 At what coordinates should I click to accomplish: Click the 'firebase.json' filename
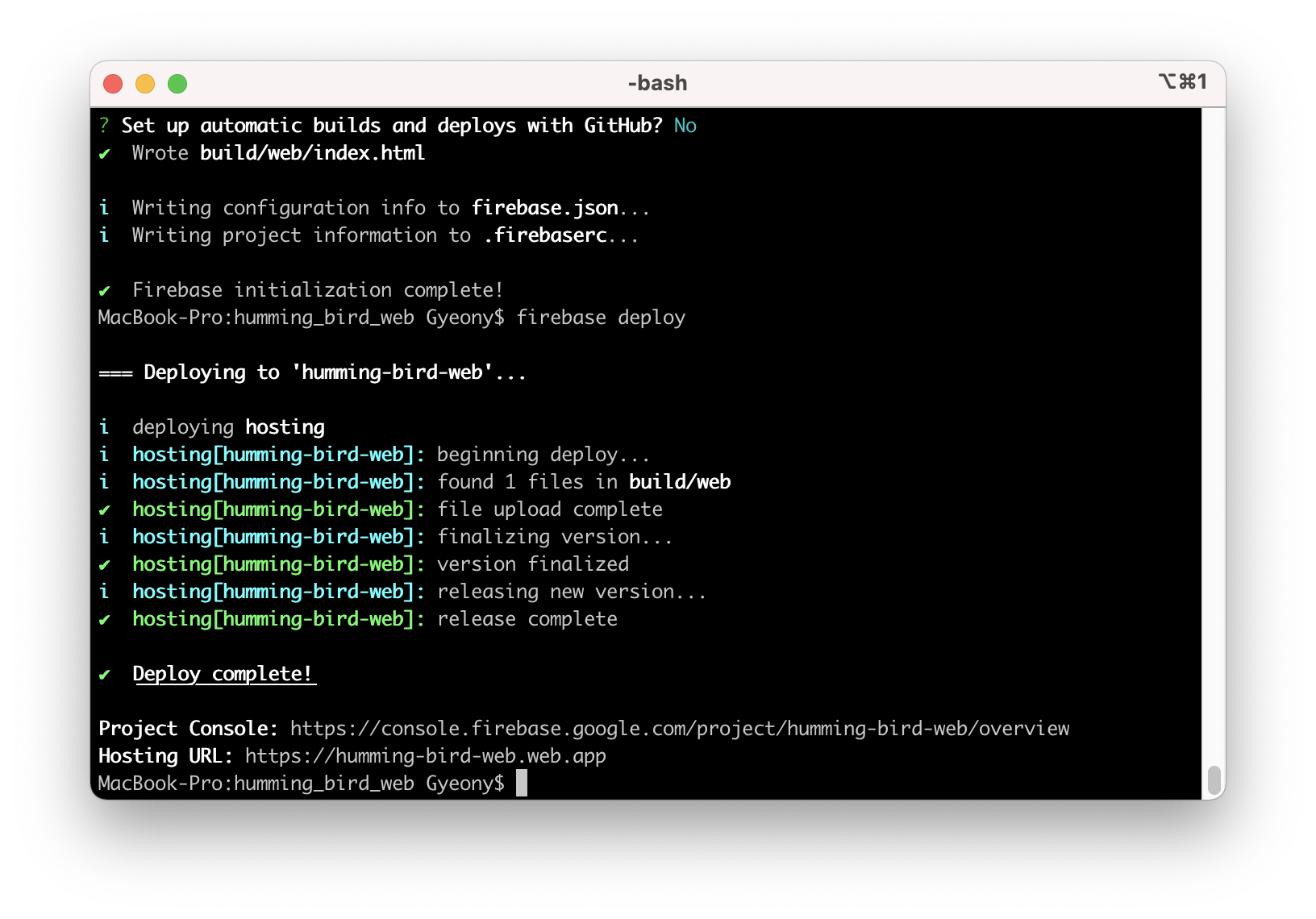pyautogui.click(x=545, y=208)
